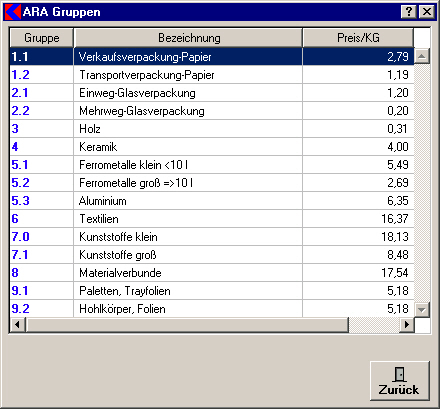Select the Einweg-Glasverpackung row

[x=212, y=93]
